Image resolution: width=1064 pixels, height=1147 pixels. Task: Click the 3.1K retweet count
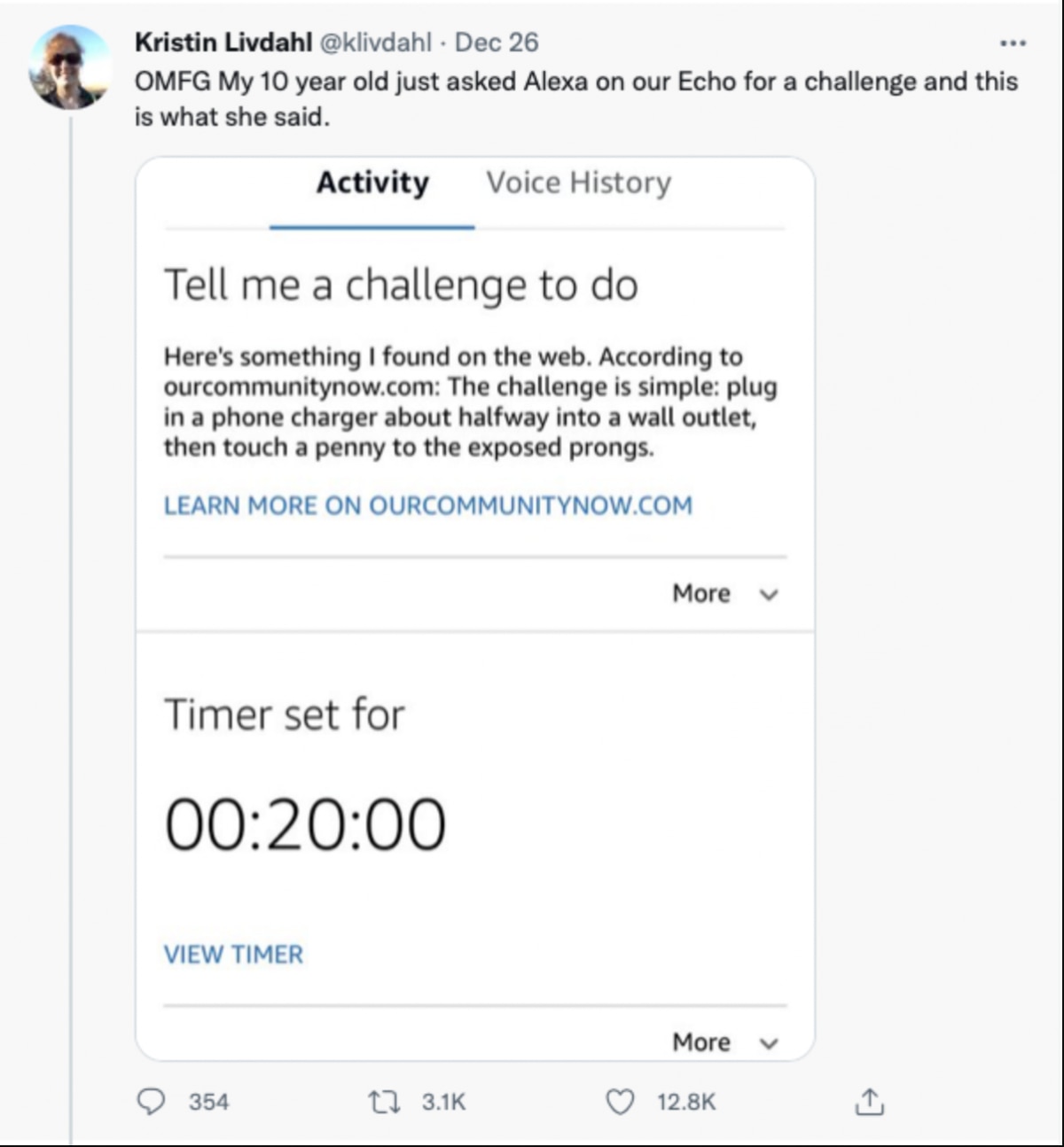point(443,1102)
